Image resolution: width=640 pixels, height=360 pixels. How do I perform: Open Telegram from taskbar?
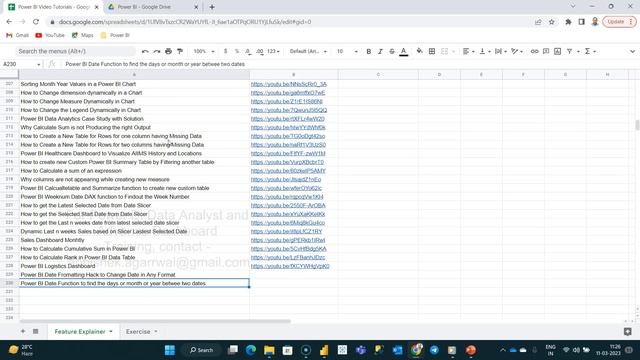click(x=434, y=350)
